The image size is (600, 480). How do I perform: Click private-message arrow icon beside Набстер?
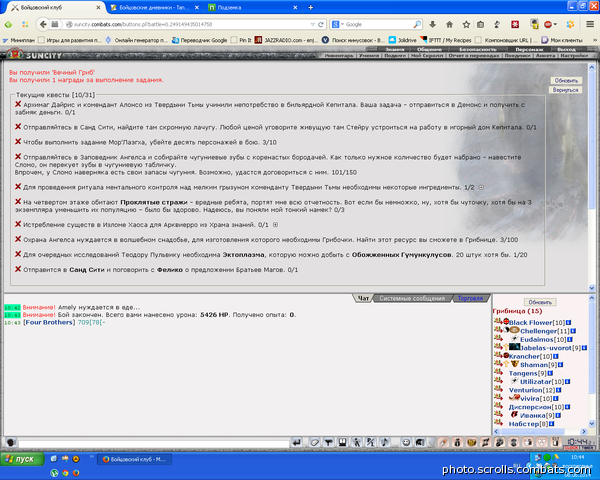(498, 423)
